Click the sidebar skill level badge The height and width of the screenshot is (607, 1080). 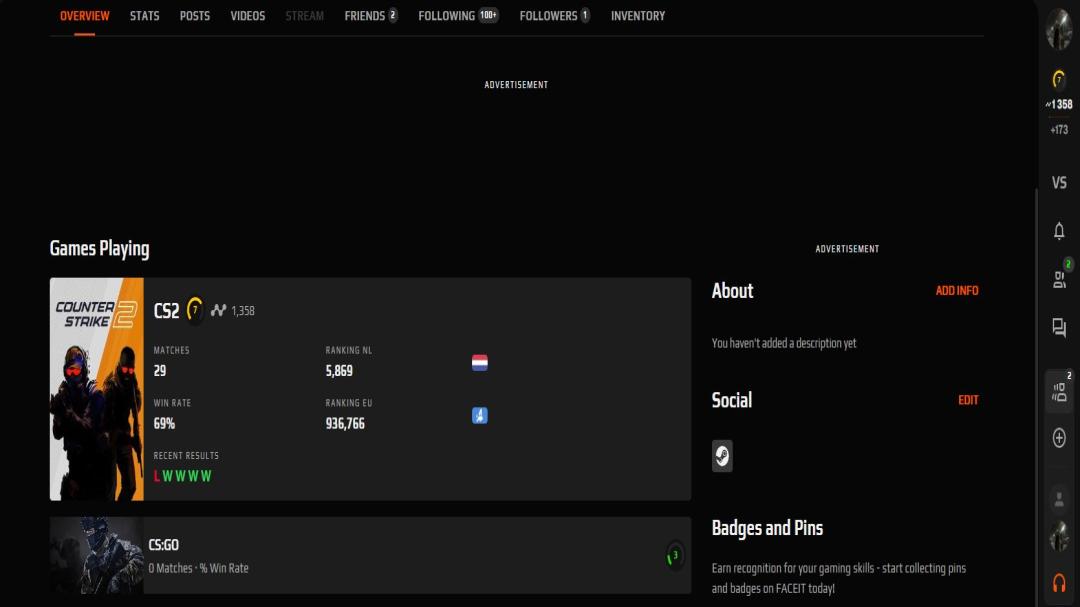pyautogui.click(x=1059, y=79)
